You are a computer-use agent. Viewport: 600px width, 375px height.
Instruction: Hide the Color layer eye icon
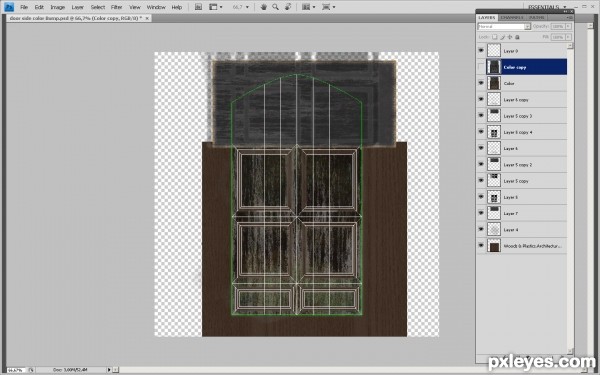pyautogui.click(x=481, y=83)
